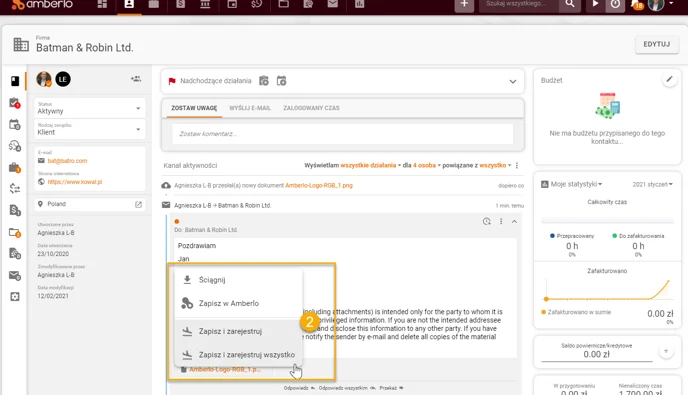
Task: Click the first add-event icon after Nadchodzące działania
Action: click(264, 81)
